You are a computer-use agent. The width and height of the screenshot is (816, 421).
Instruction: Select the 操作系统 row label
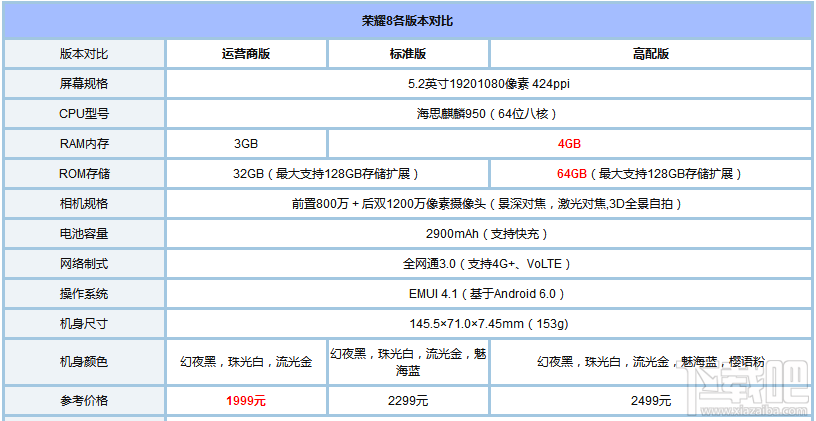coord(84,294)
